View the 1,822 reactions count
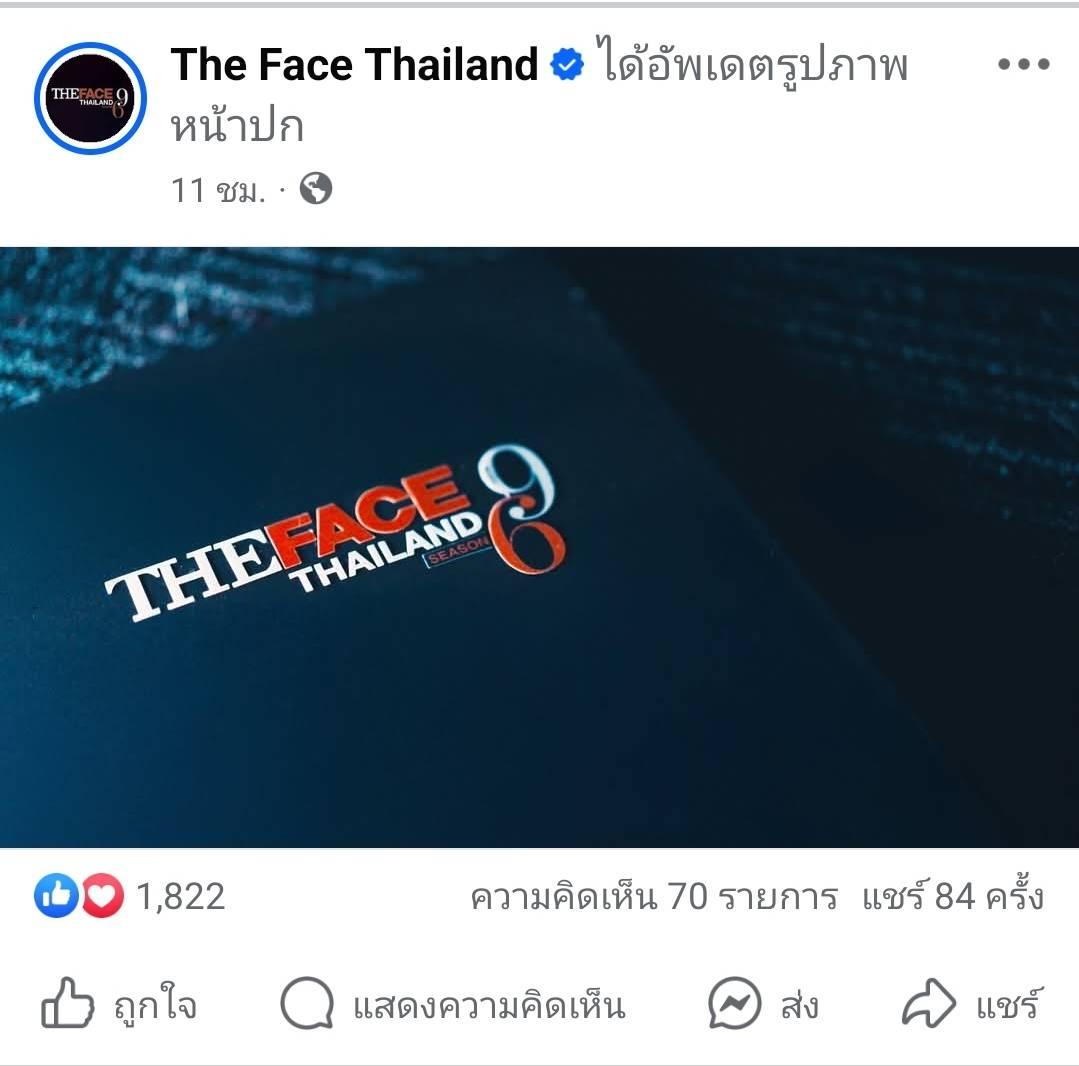This screenshot has width=1079, height=1066. pos(180,897)
